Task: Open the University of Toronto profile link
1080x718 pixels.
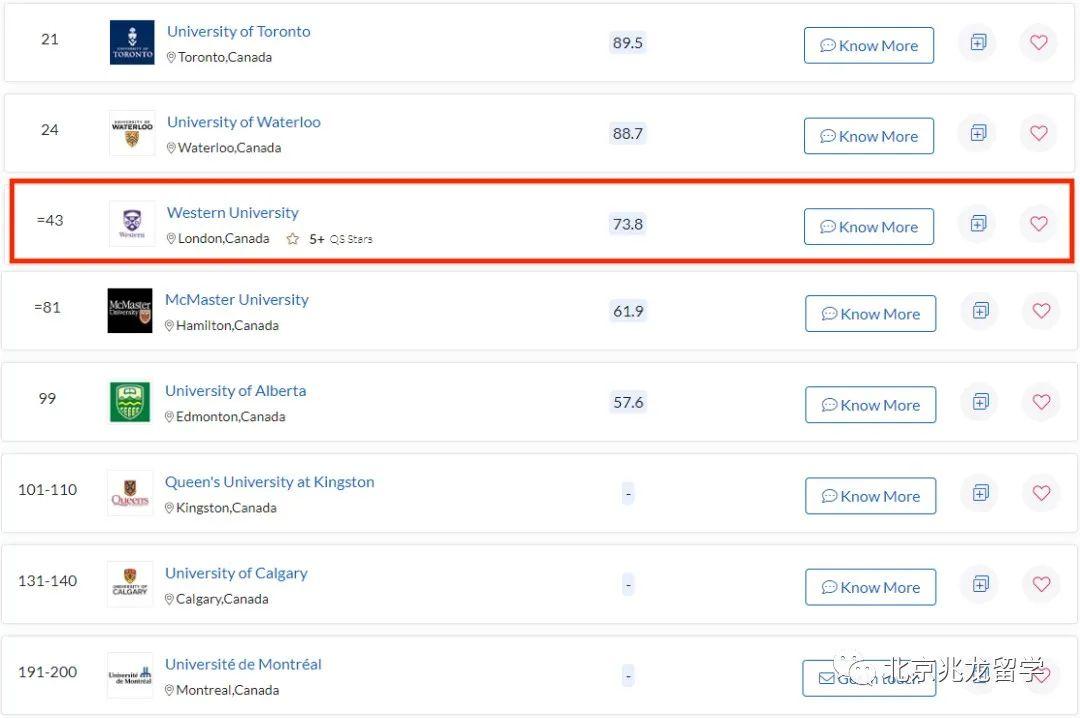Action: 239,31
